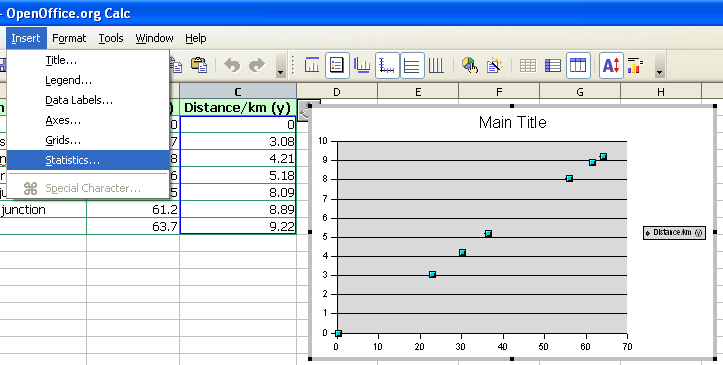
Task: Open the Help menu
Action: click(196, 38)
